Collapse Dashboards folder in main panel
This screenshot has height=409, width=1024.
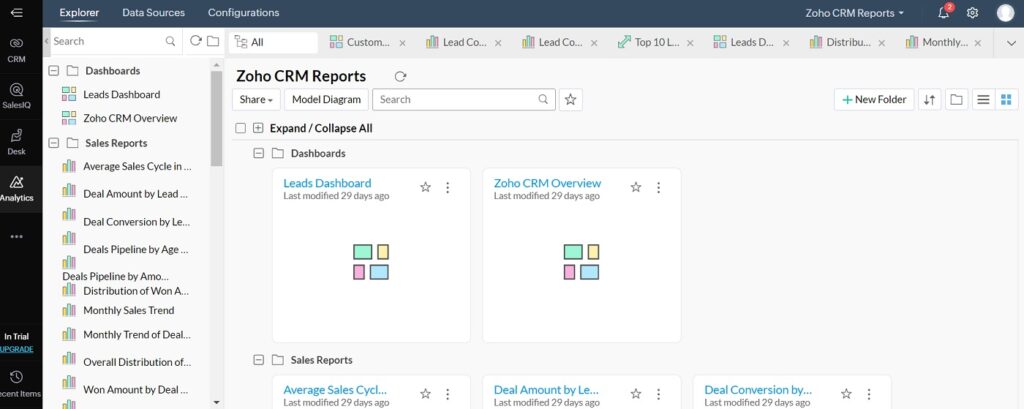258,153
